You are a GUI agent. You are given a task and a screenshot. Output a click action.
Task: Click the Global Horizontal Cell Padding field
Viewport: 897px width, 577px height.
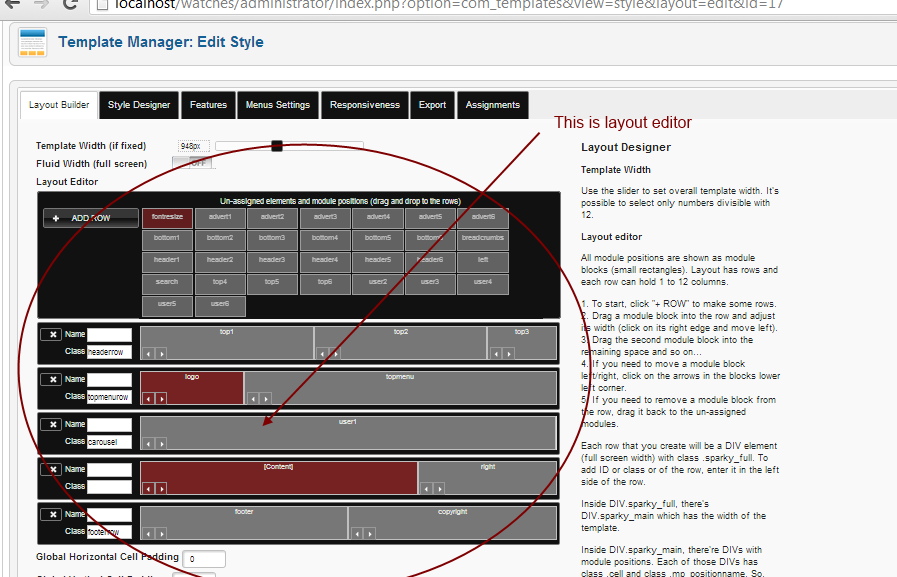204,559
